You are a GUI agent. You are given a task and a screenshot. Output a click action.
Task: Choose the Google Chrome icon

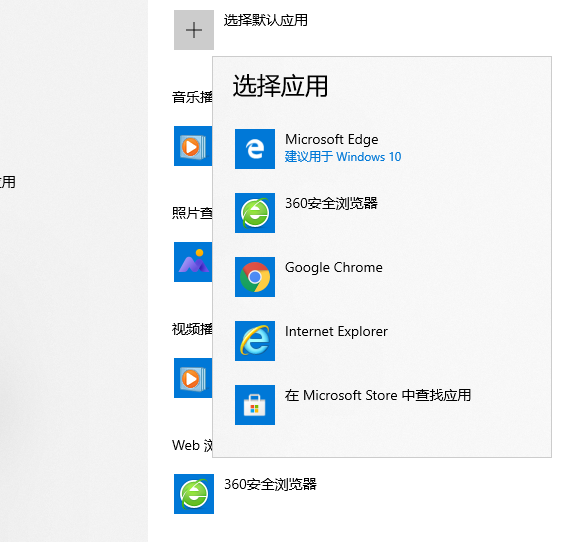coord(255,277)
